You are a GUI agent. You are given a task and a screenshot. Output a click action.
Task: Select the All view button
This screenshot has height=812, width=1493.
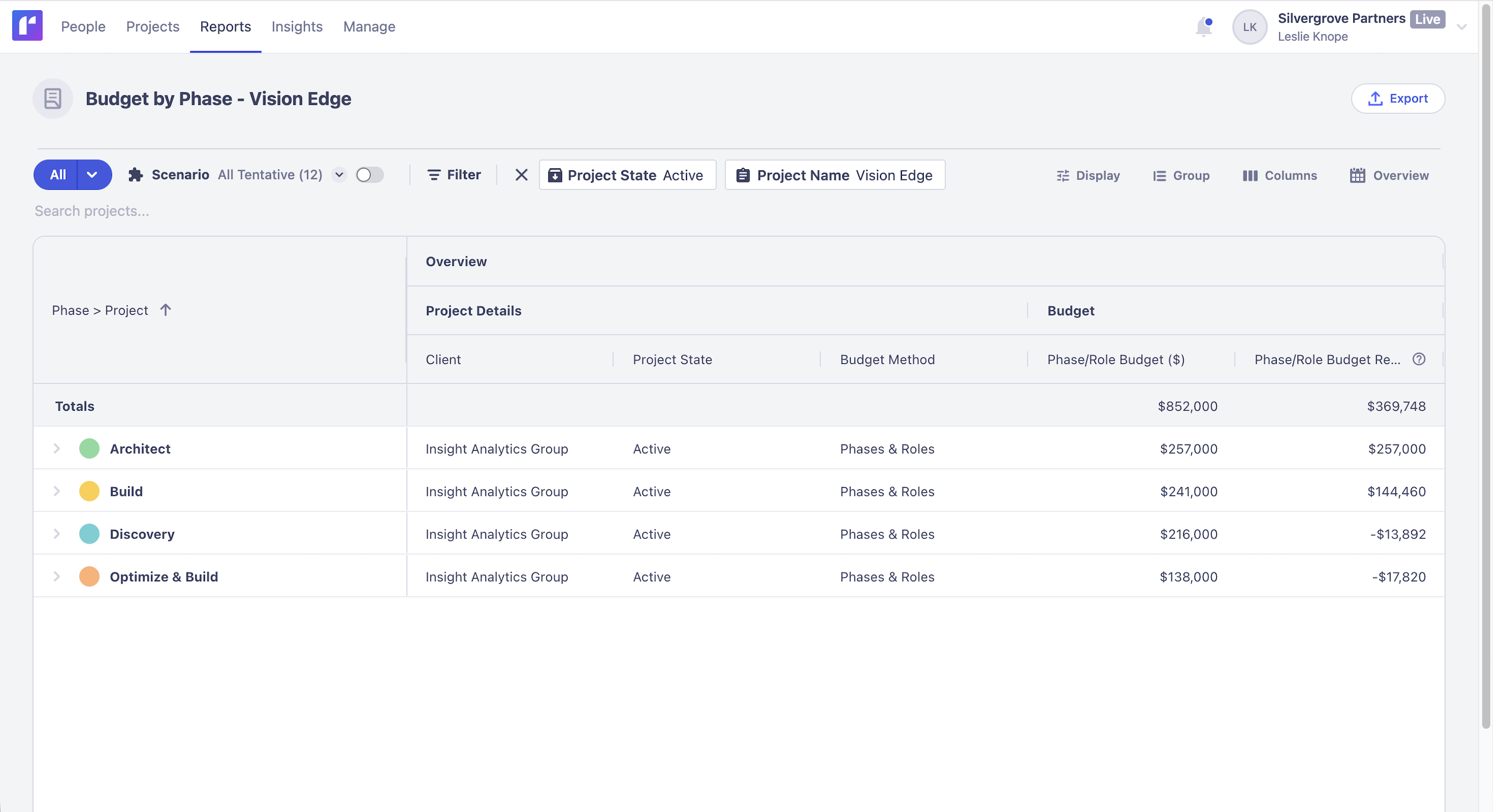[56, 175]
